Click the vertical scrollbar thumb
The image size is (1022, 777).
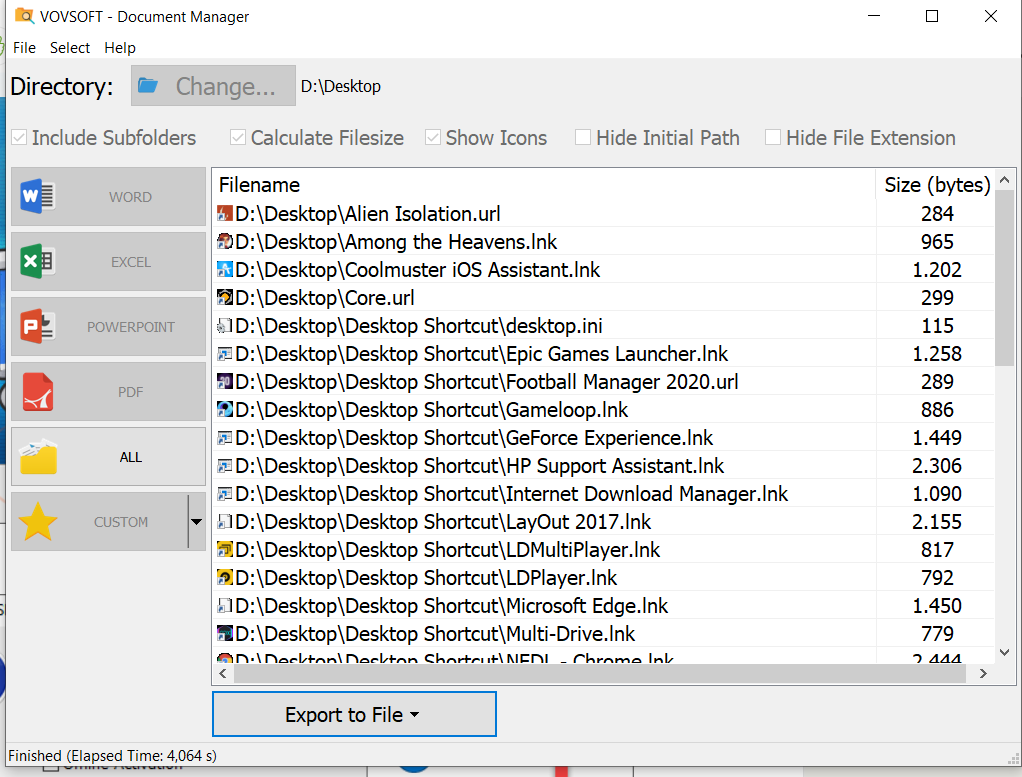click(1004, 278)
